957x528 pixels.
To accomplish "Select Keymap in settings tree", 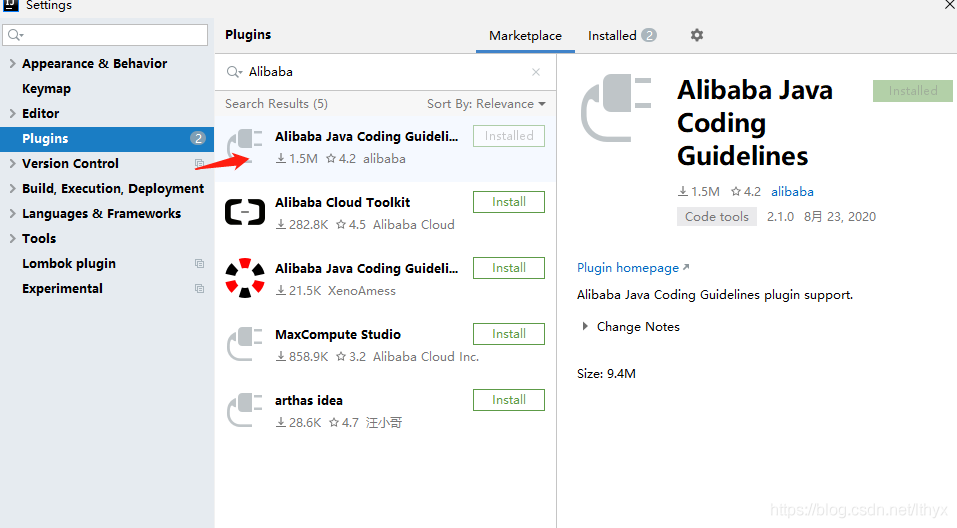I will tap(46, 89).
